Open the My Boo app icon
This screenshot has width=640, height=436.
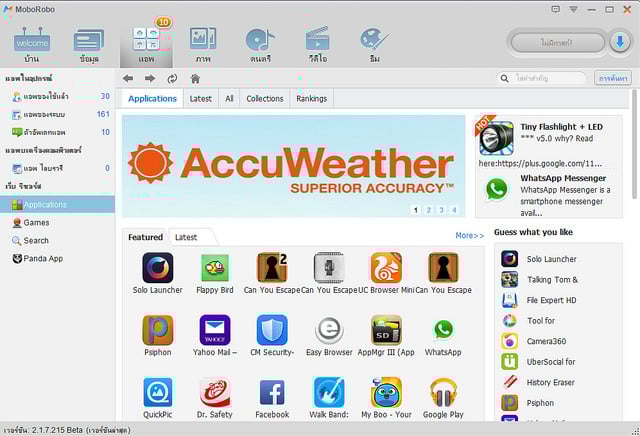(386, 392)
